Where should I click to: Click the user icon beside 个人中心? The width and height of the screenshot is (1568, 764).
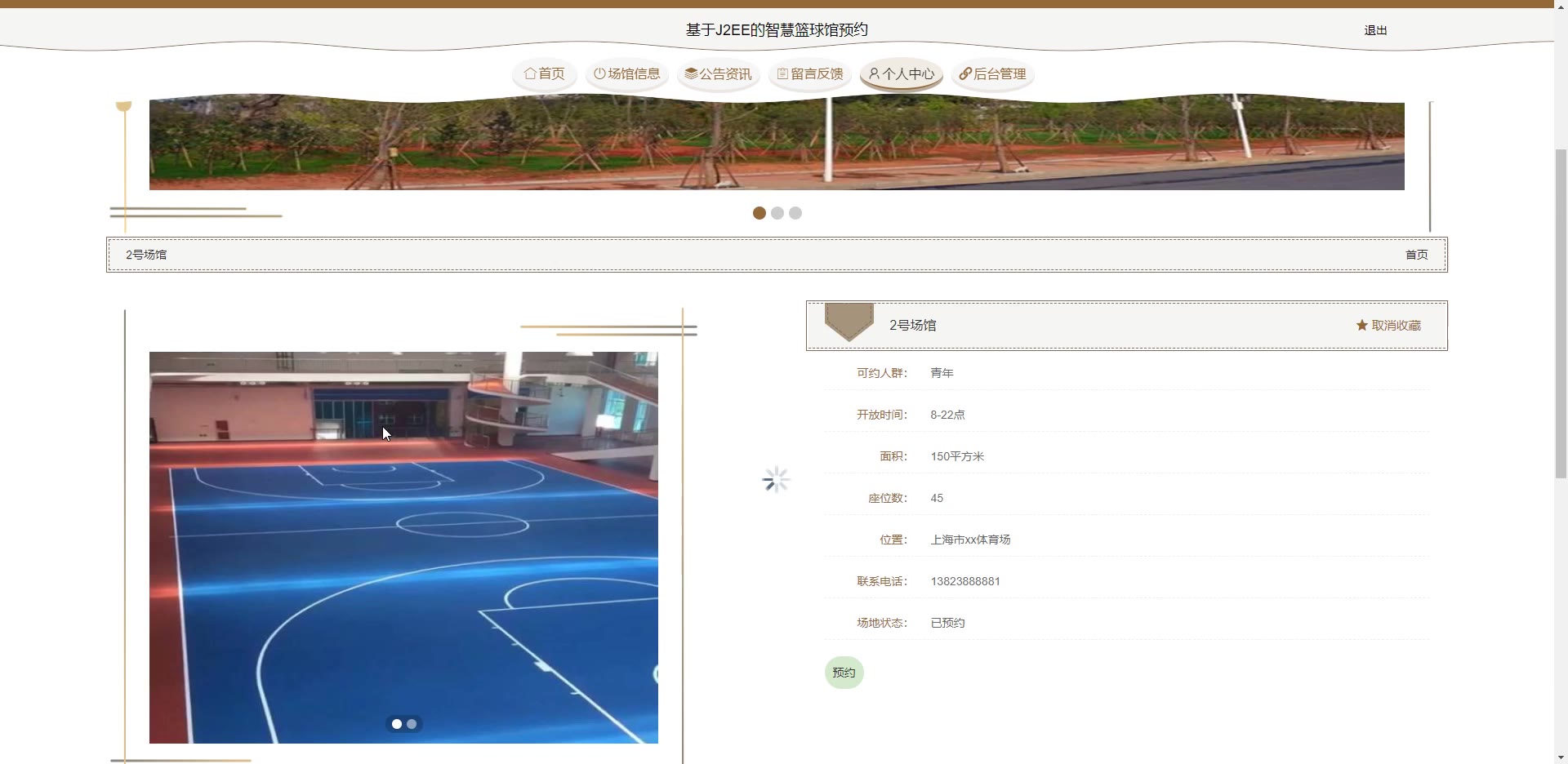point(874,73)
